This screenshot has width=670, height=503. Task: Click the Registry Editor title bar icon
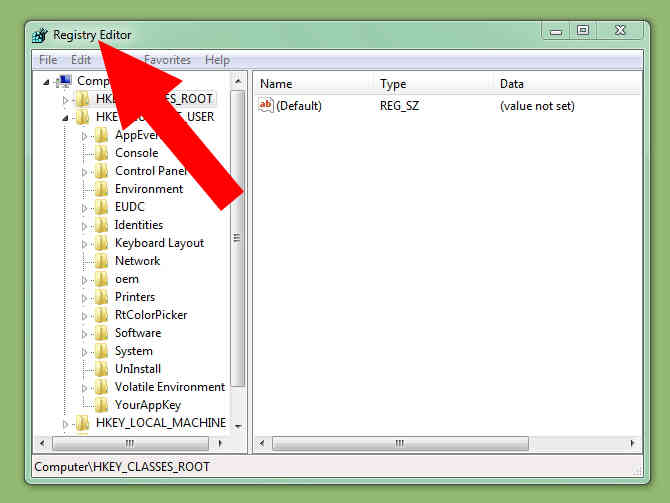tap(40, 35)
